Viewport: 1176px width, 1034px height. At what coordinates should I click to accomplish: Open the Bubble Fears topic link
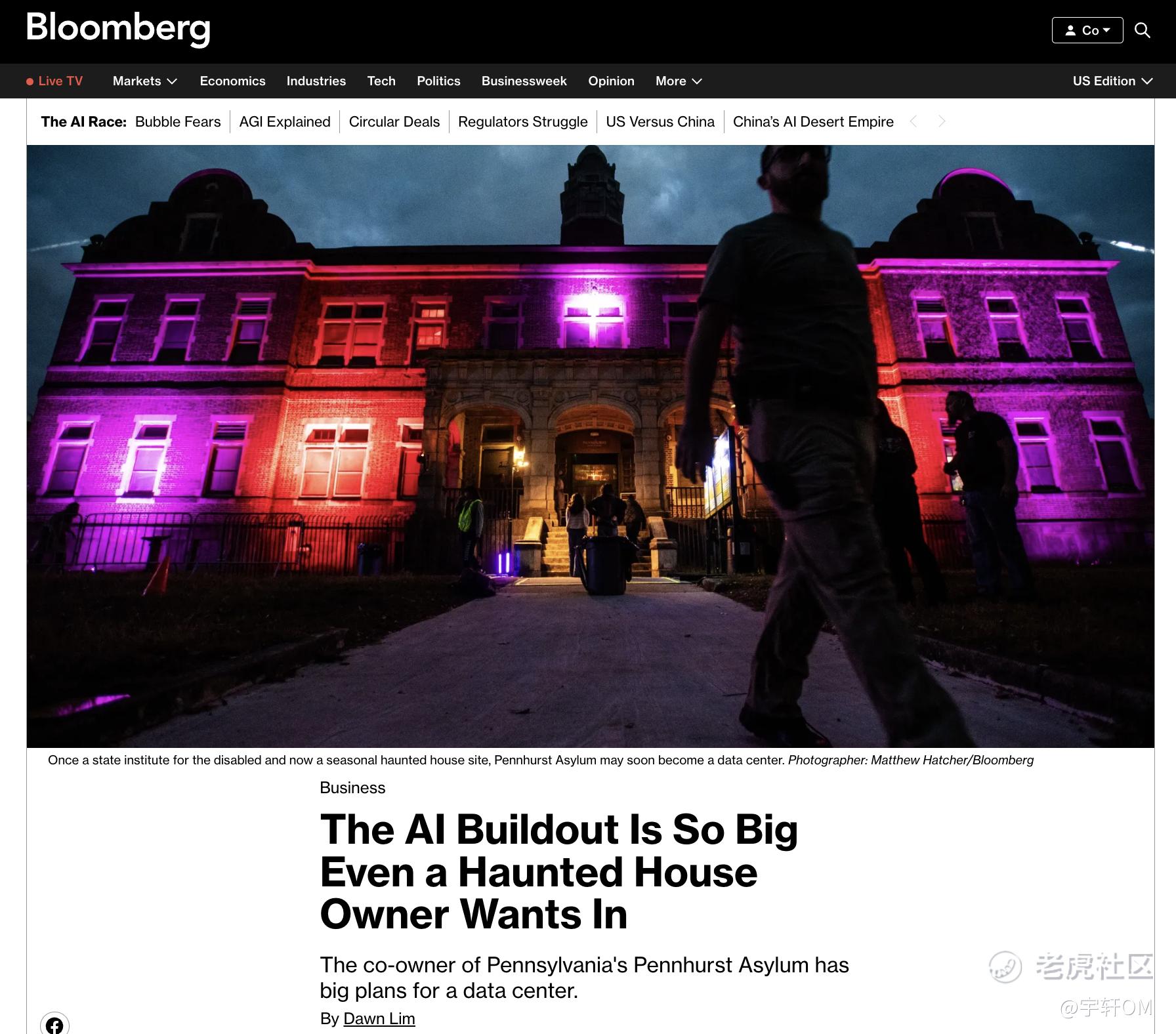(x=178, y=121)
